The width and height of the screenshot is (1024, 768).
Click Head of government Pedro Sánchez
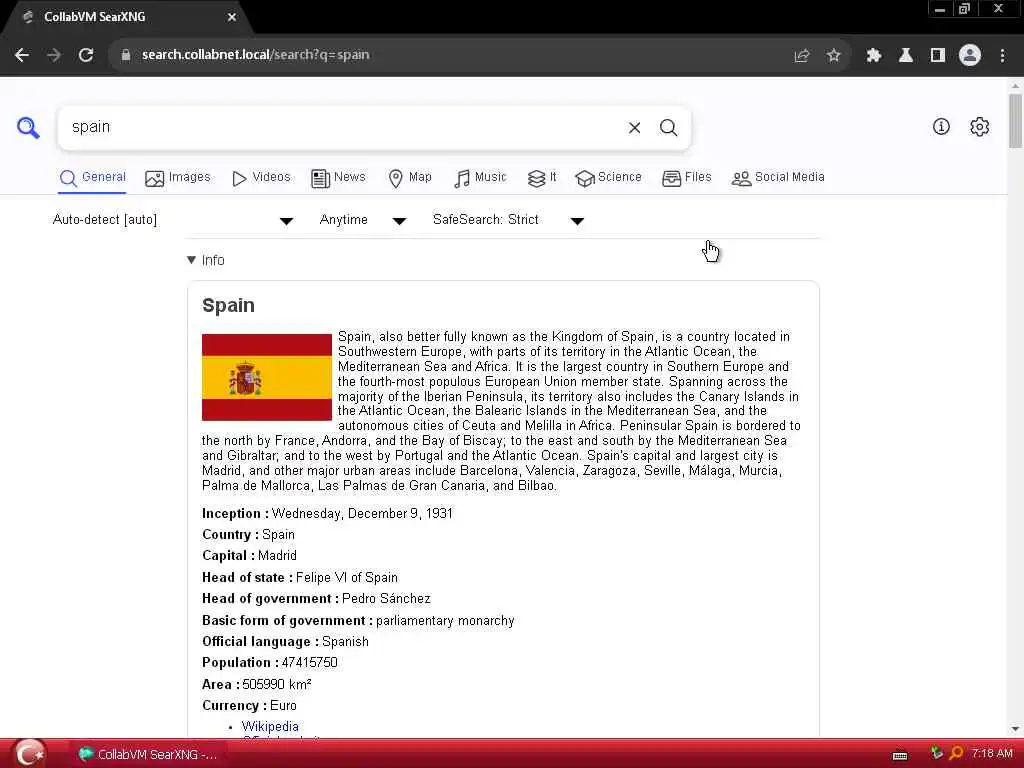(386, 598)
